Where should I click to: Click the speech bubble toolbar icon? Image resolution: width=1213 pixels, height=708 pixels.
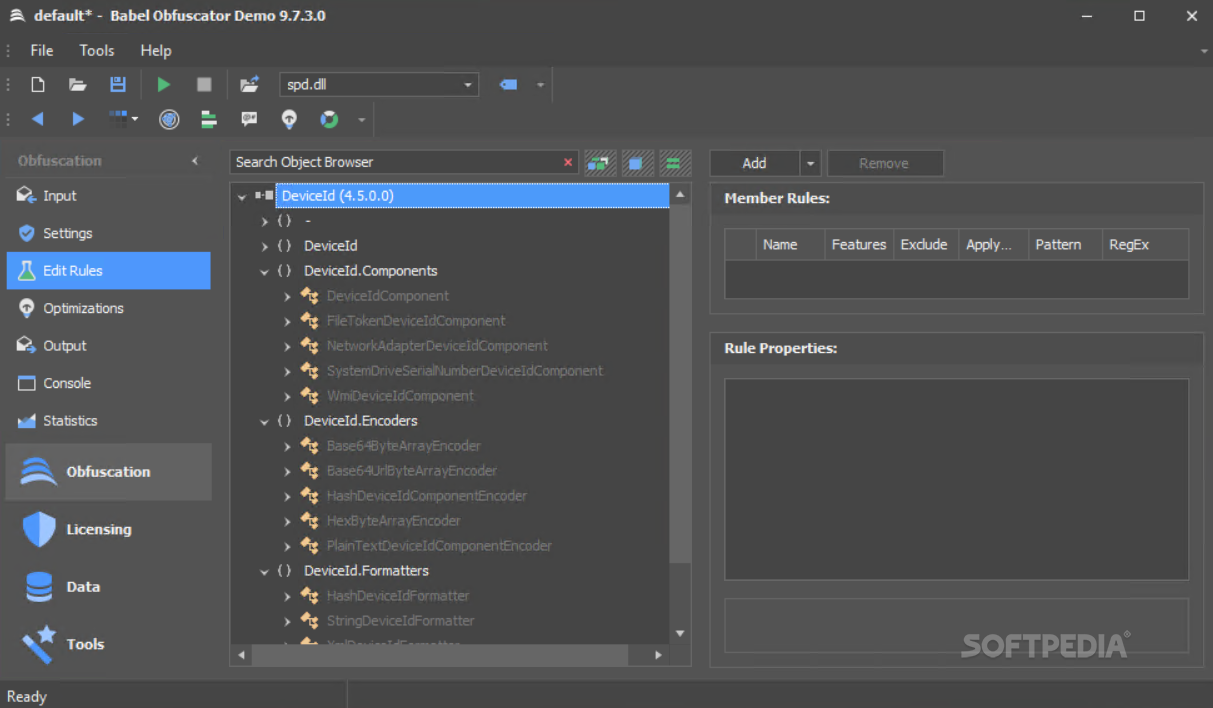pyautogui.click(x=249, y=119)
